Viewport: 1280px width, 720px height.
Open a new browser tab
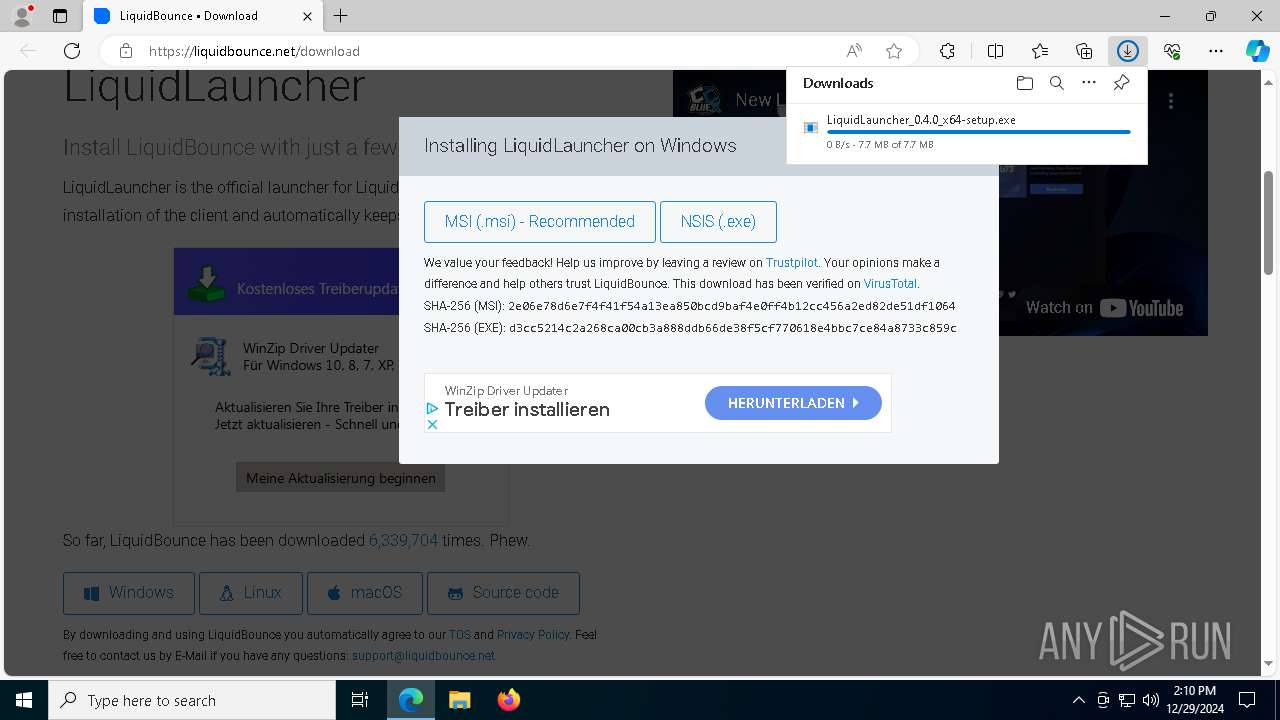[341, 16]
